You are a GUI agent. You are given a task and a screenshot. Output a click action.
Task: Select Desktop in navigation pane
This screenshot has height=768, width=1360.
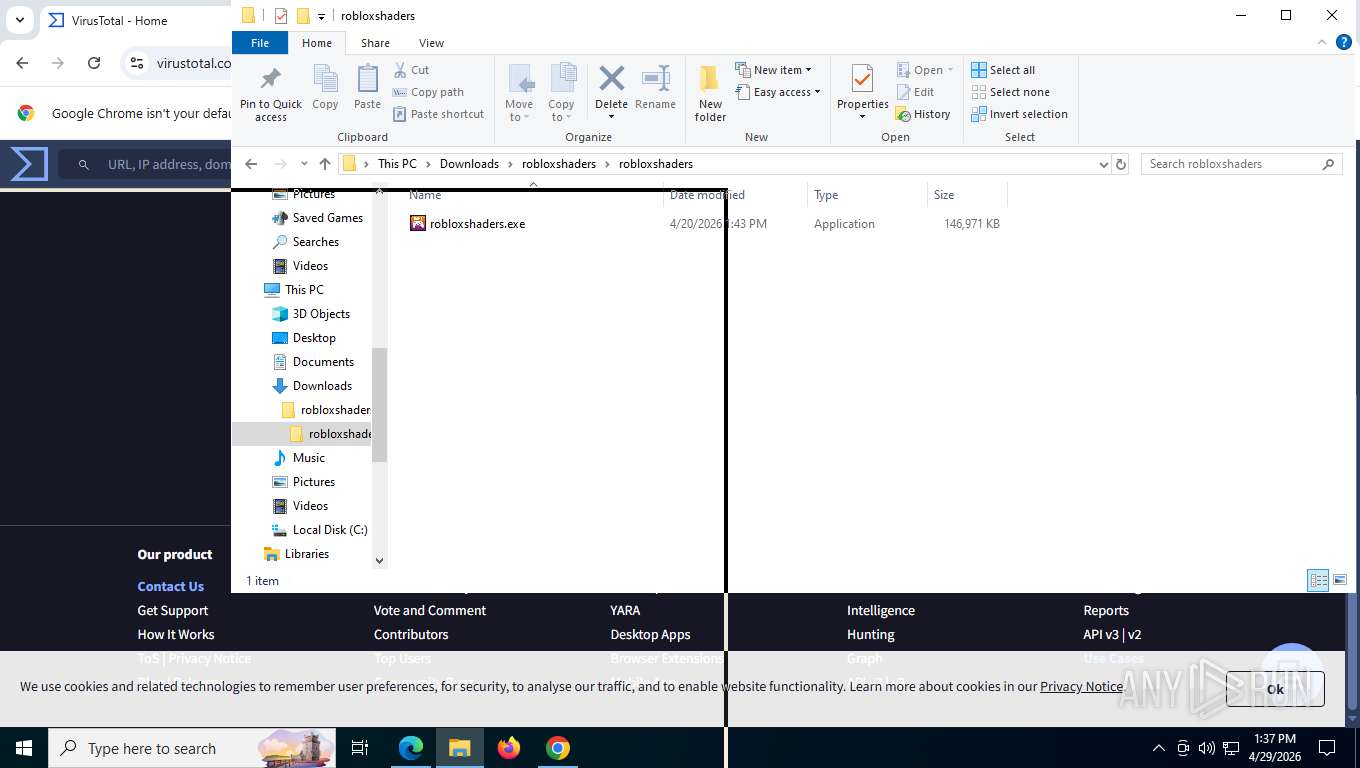(314, 338)
